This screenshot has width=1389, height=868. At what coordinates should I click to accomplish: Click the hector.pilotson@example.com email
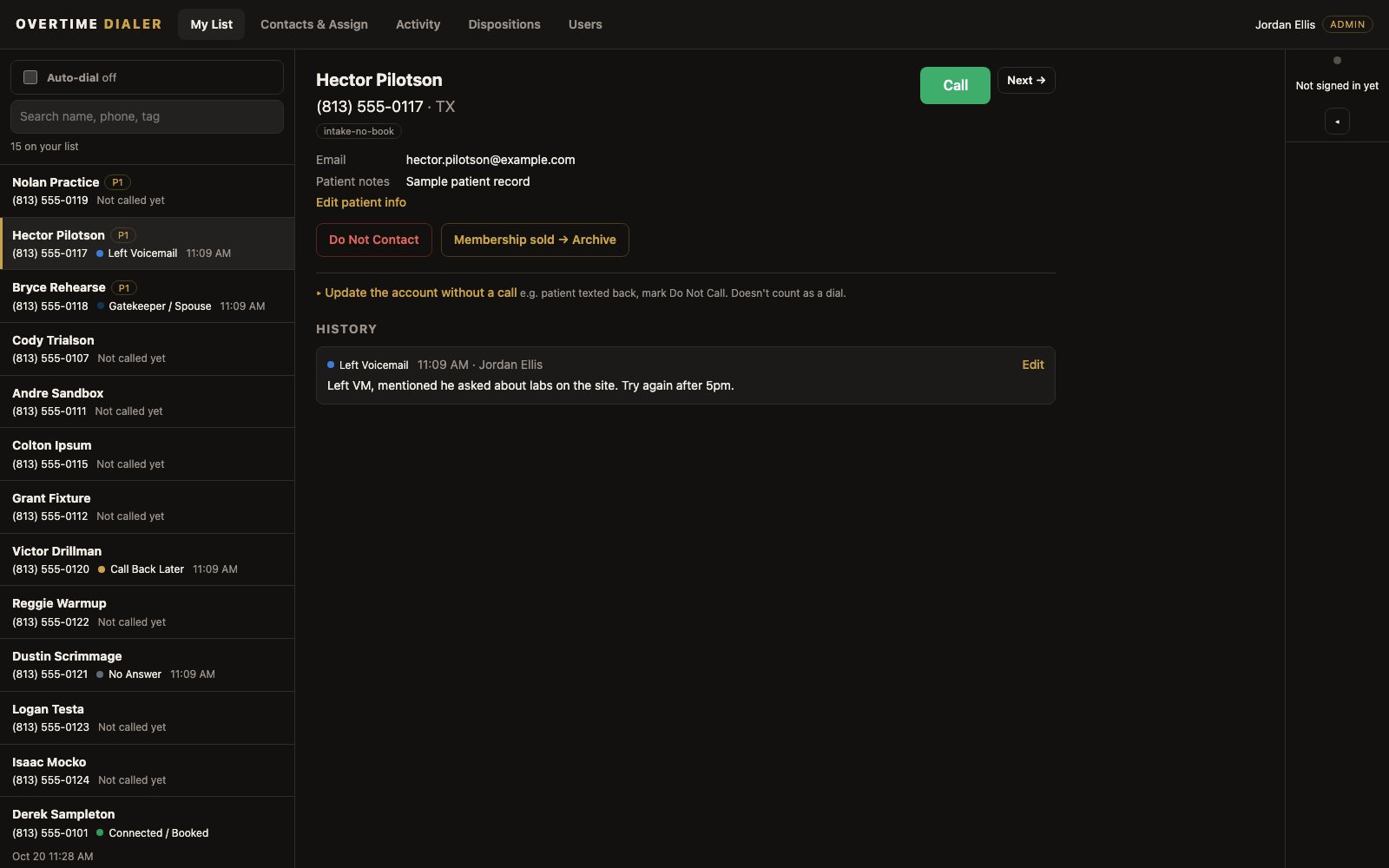click(490, 160)
